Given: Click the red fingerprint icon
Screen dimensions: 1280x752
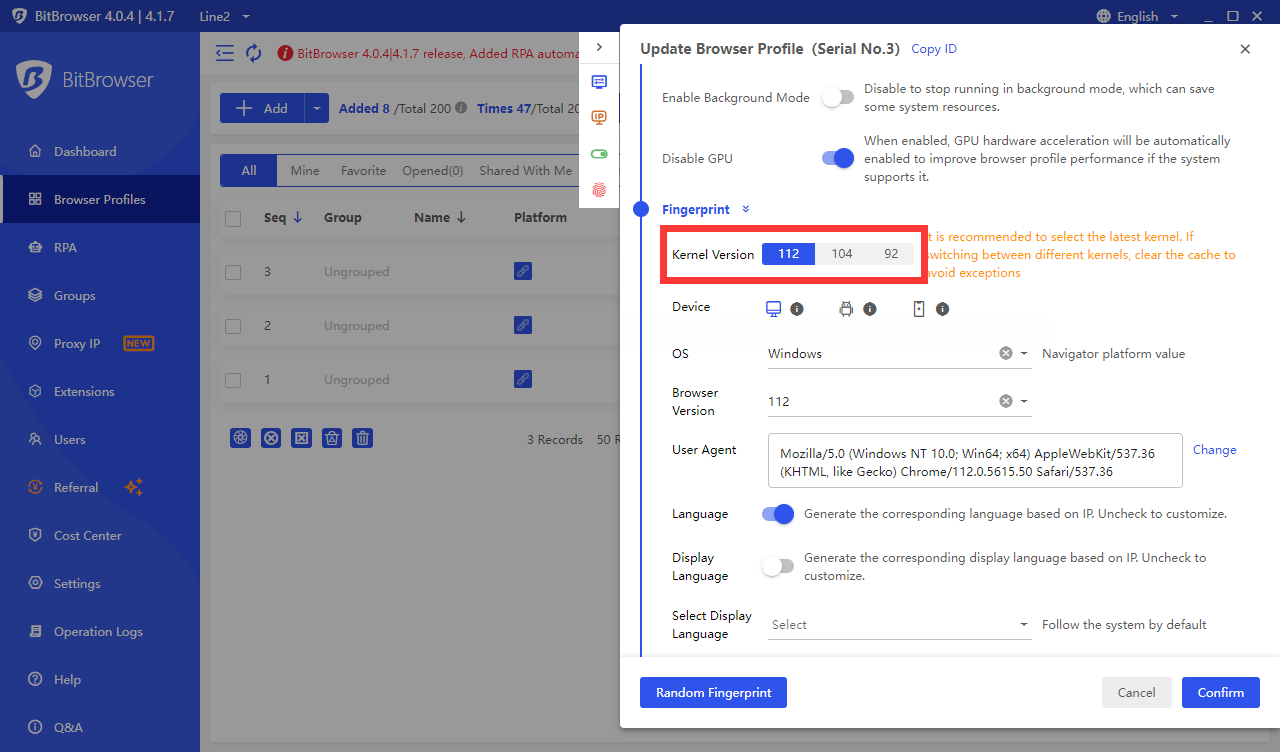Looking at the screenshot, I should [599, 190].
